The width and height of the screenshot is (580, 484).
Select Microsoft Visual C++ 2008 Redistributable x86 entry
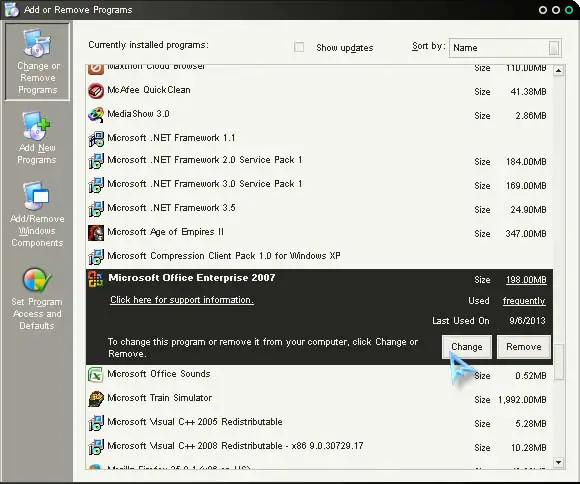tap(319, 447)
